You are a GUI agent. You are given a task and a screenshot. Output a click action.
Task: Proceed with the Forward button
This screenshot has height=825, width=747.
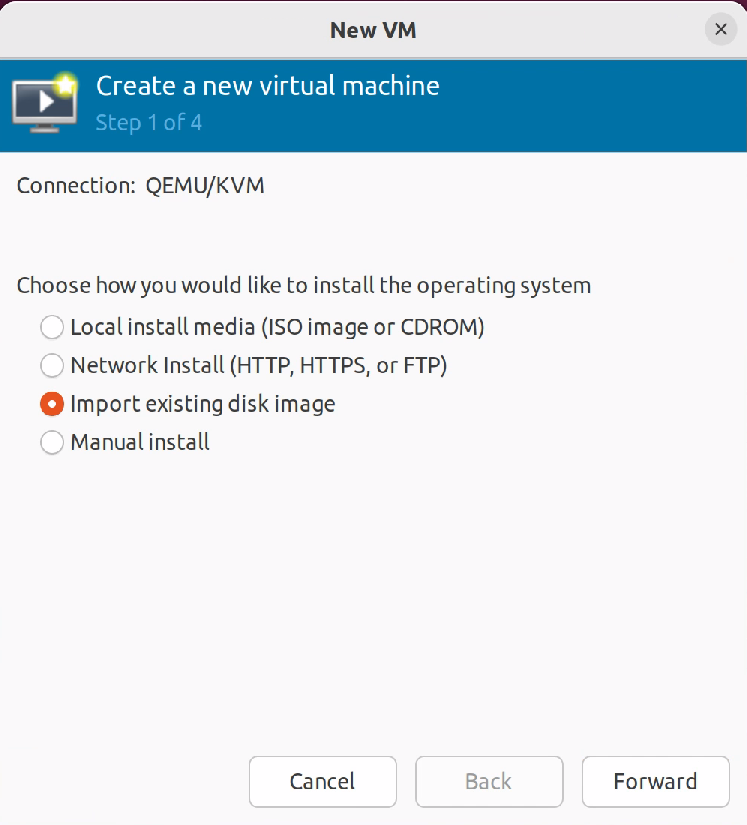[655, 781]
